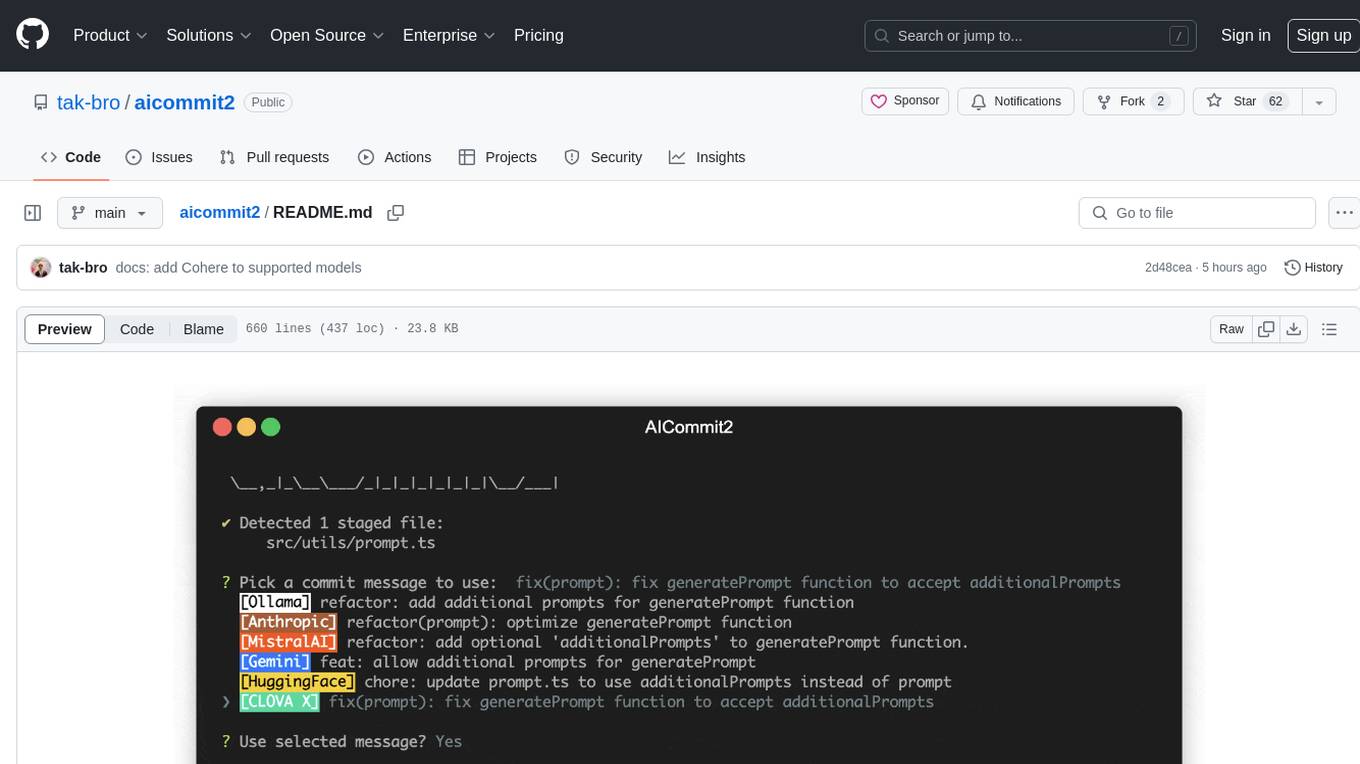
Task: Open more file actions menu
Action: [1344, 213]
